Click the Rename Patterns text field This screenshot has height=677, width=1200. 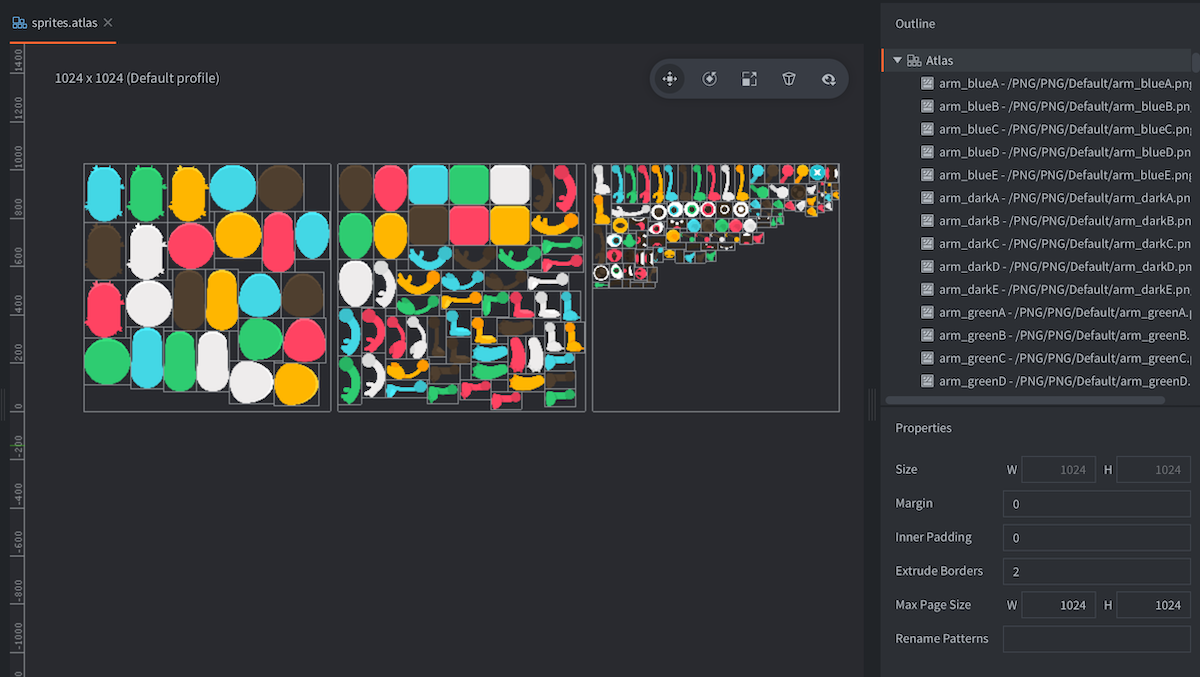click(1096, 639)
